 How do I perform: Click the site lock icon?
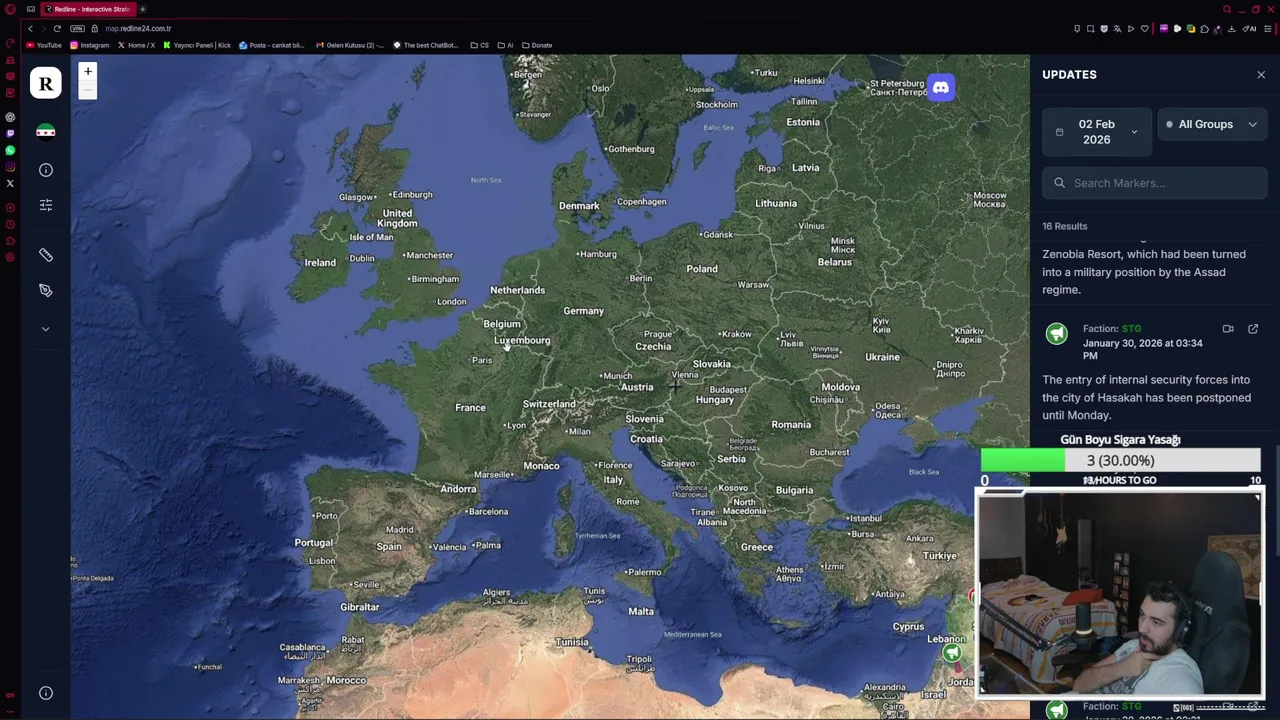pyautogui.click(x=95, y=28)
